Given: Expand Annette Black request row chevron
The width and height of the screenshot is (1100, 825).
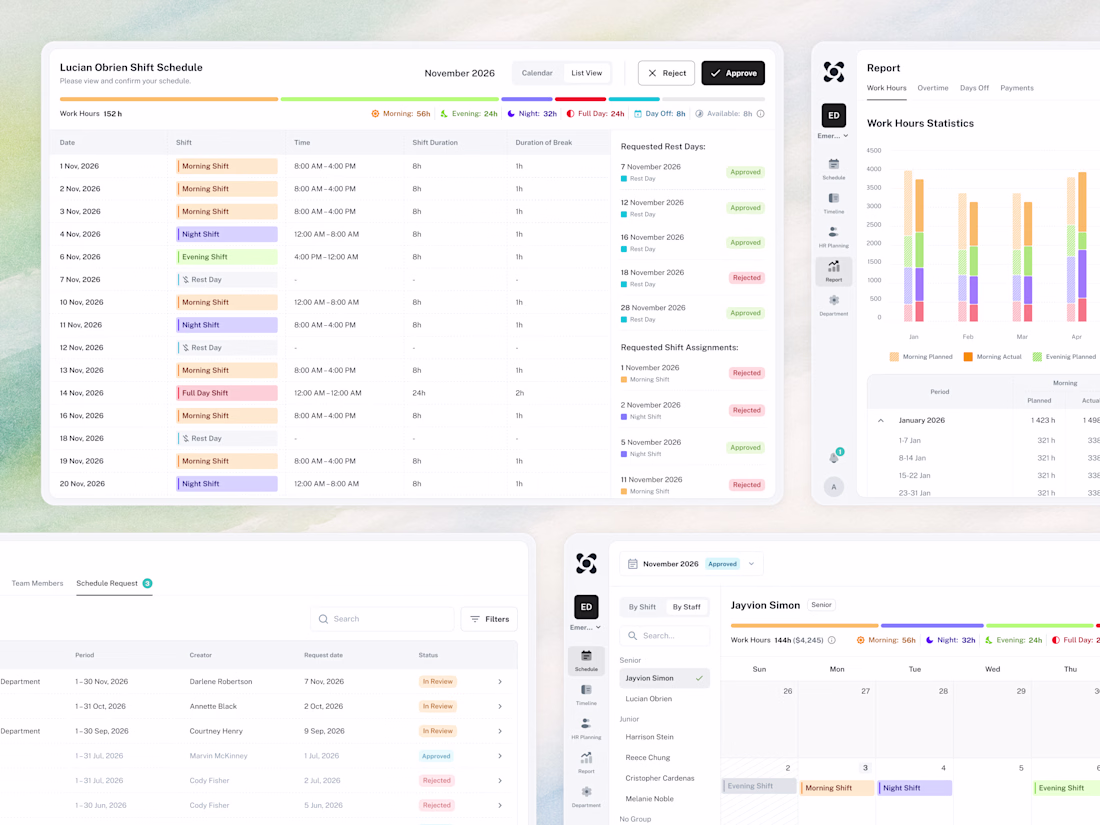Looking at the screenshot, I should [x=500, y=706].
